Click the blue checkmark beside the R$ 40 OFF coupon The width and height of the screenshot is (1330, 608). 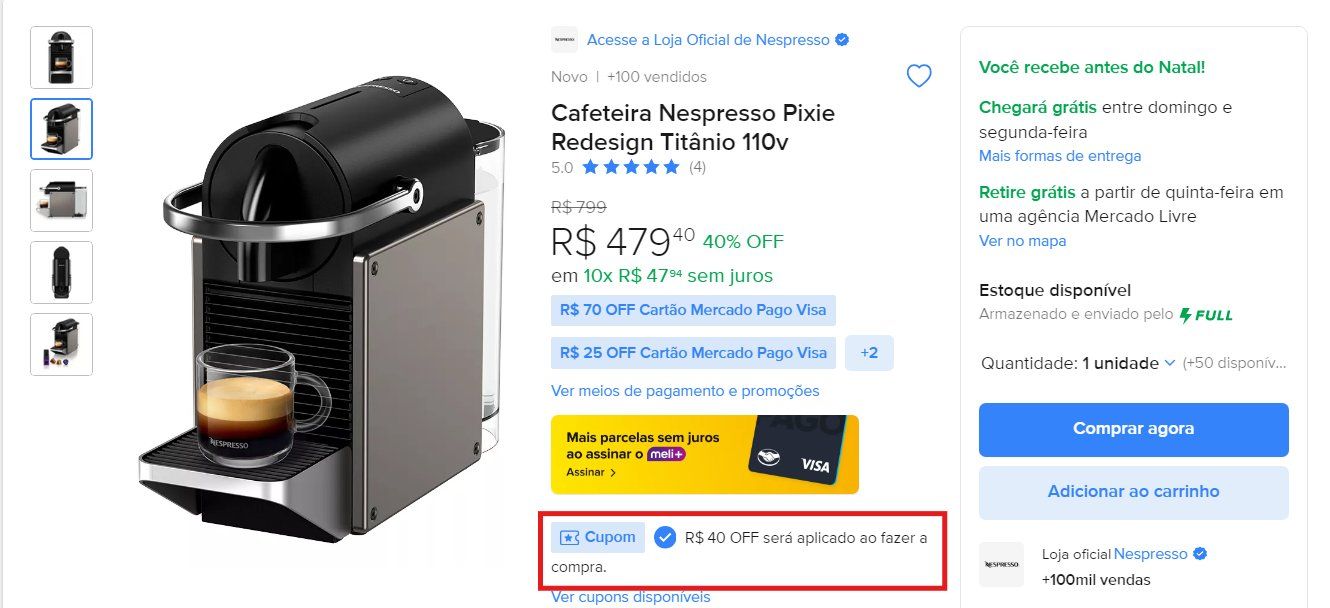click(x=665, y=538)
